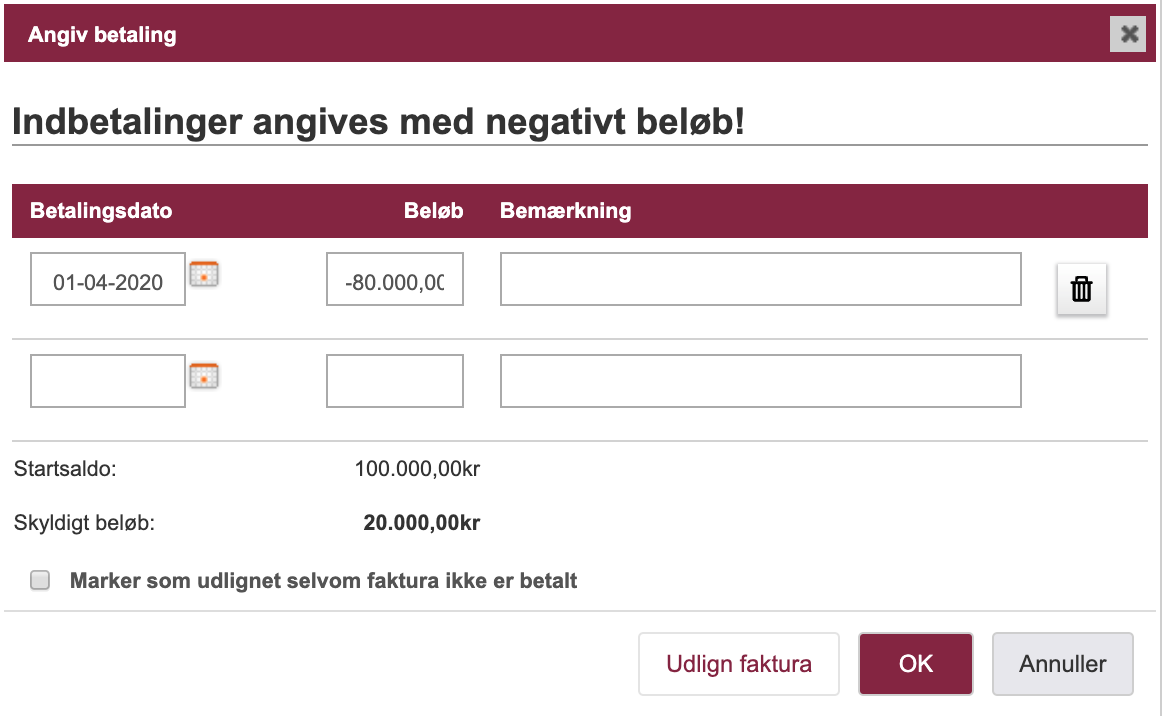This screenshot has width=1162, height=716.
Task: Close the Angiv betaling dialog
Action: [x=1128, y=33]
